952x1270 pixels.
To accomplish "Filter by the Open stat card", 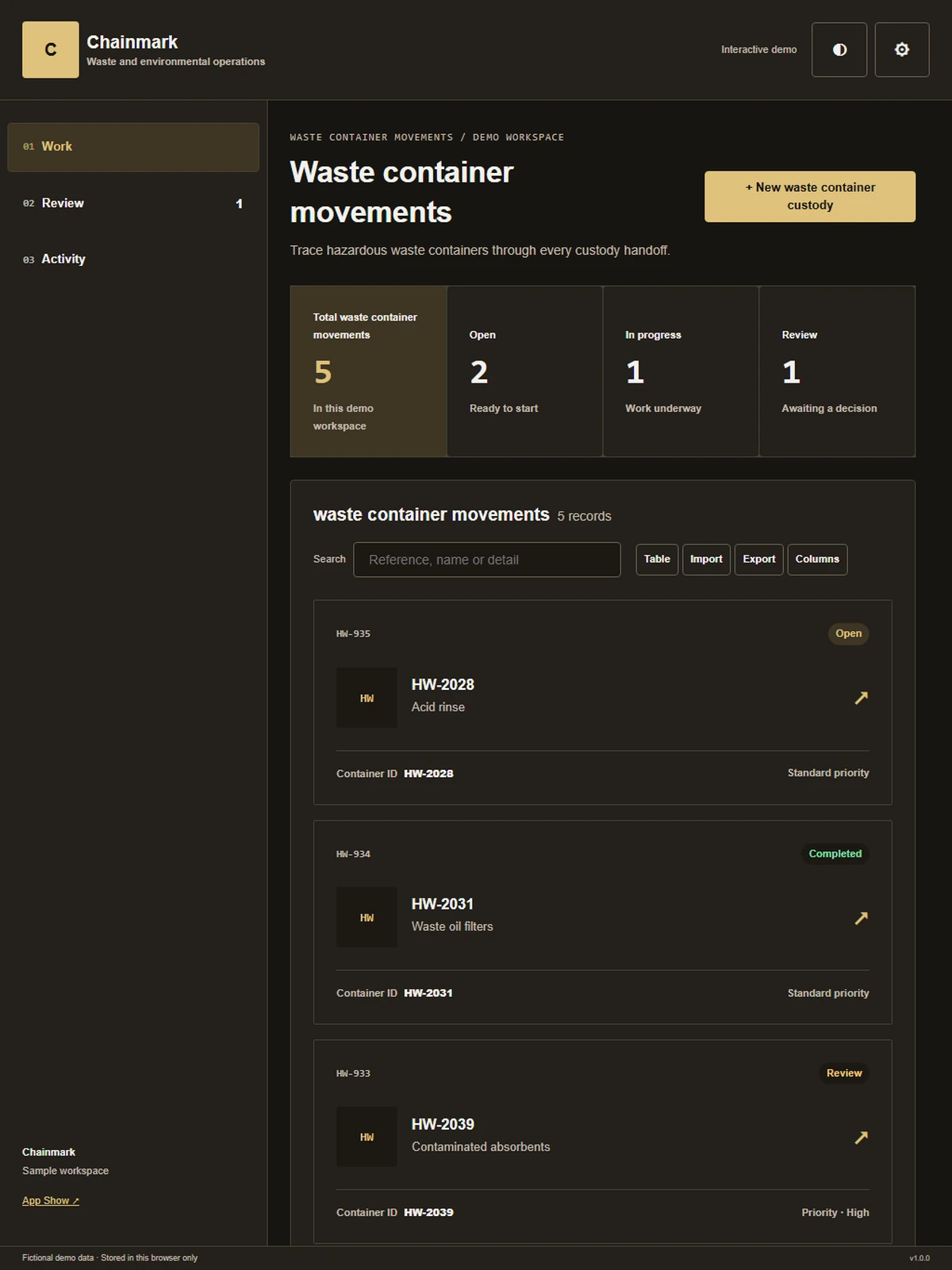I will tap(524, 371).
